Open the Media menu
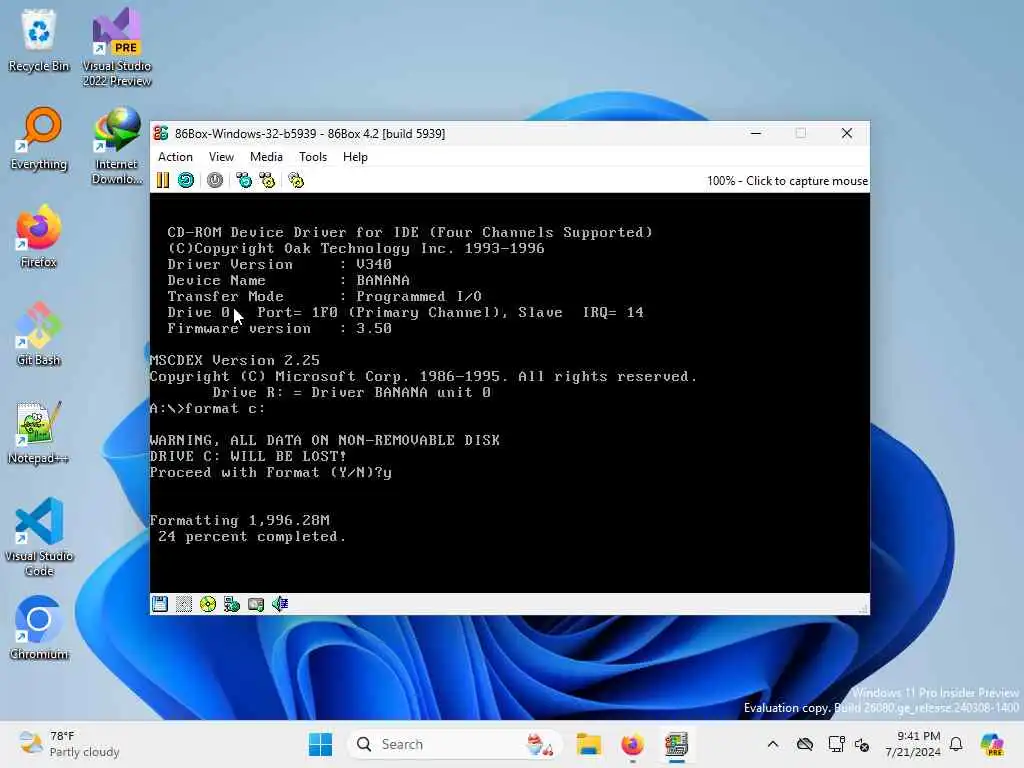Image resolution: width=1024 pixels, height=768 pixels. pyautogui.click(x=266, y=157)
